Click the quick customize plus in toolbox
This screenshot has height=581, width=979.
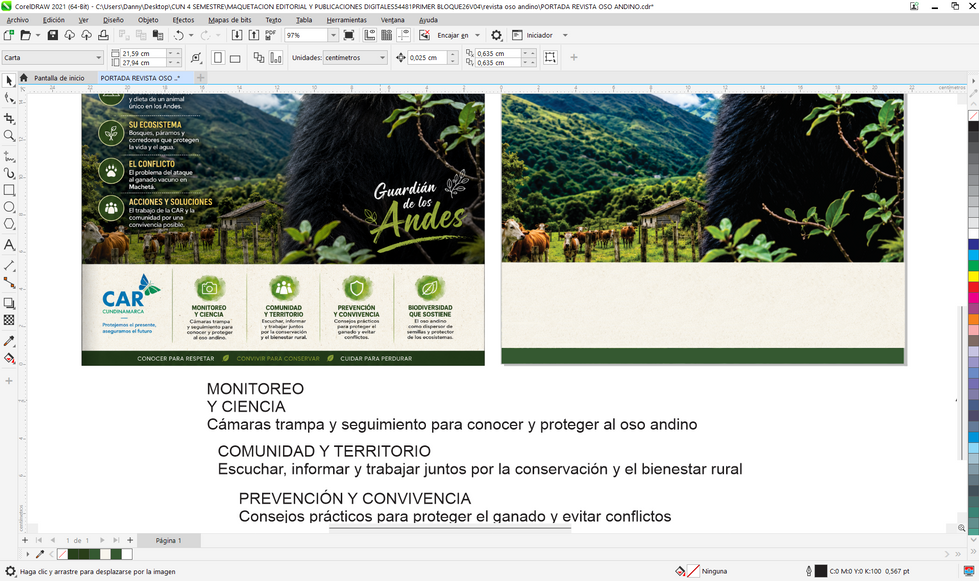[x=9, y=381]
